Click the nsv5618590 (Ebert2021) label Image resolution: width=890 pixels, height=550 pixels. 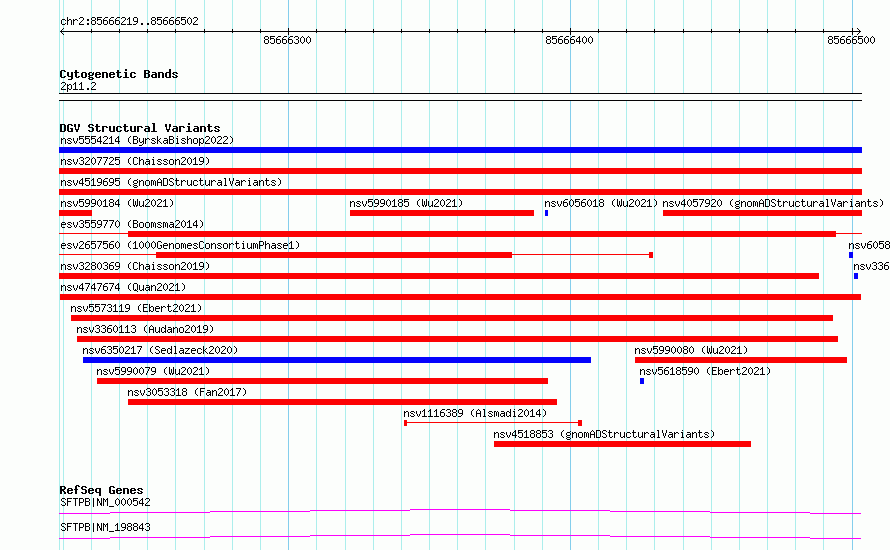pos(705,371)
